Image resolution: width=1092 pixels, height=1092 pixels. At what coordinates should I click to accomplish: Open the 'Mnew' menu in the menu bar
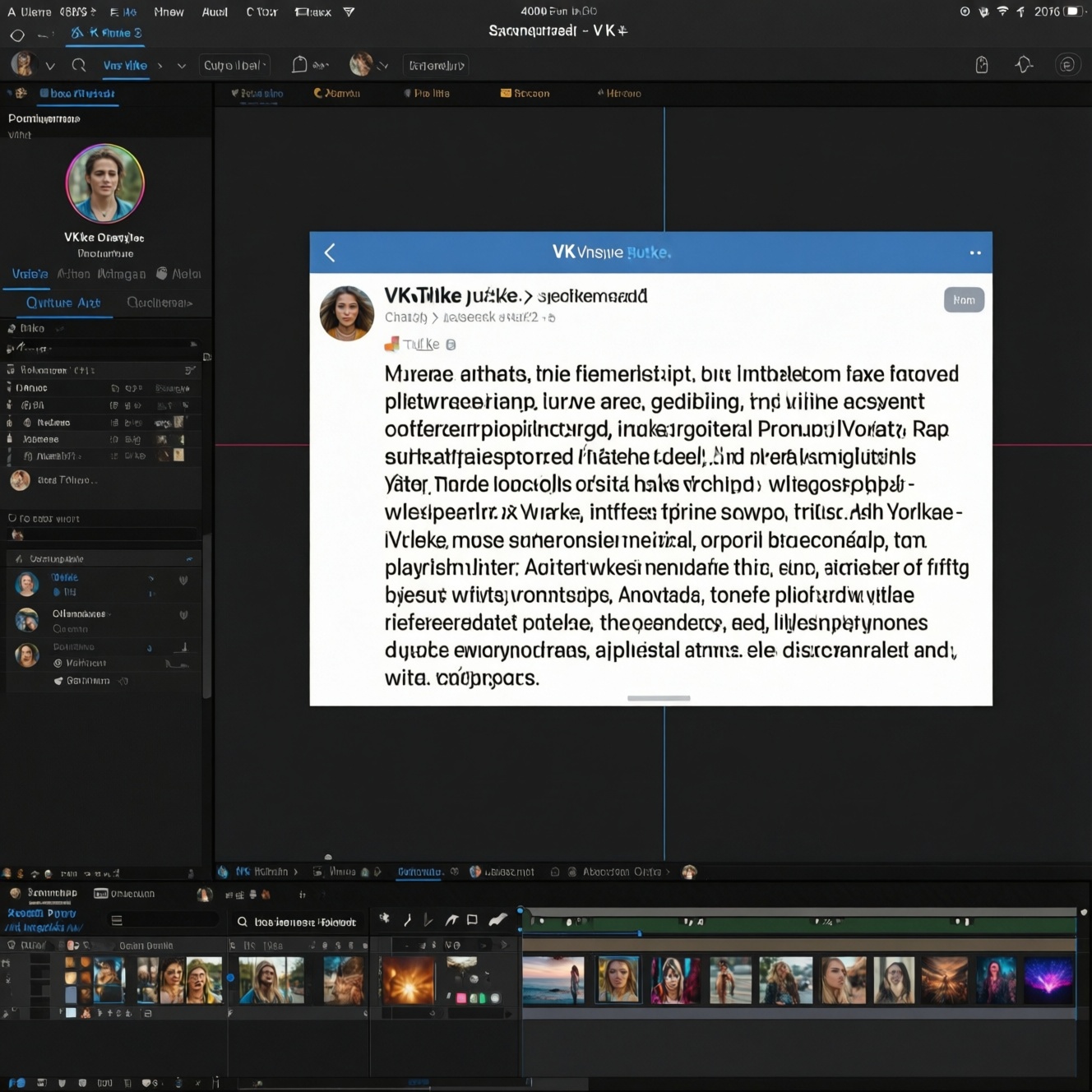click(x=169, y=12)
